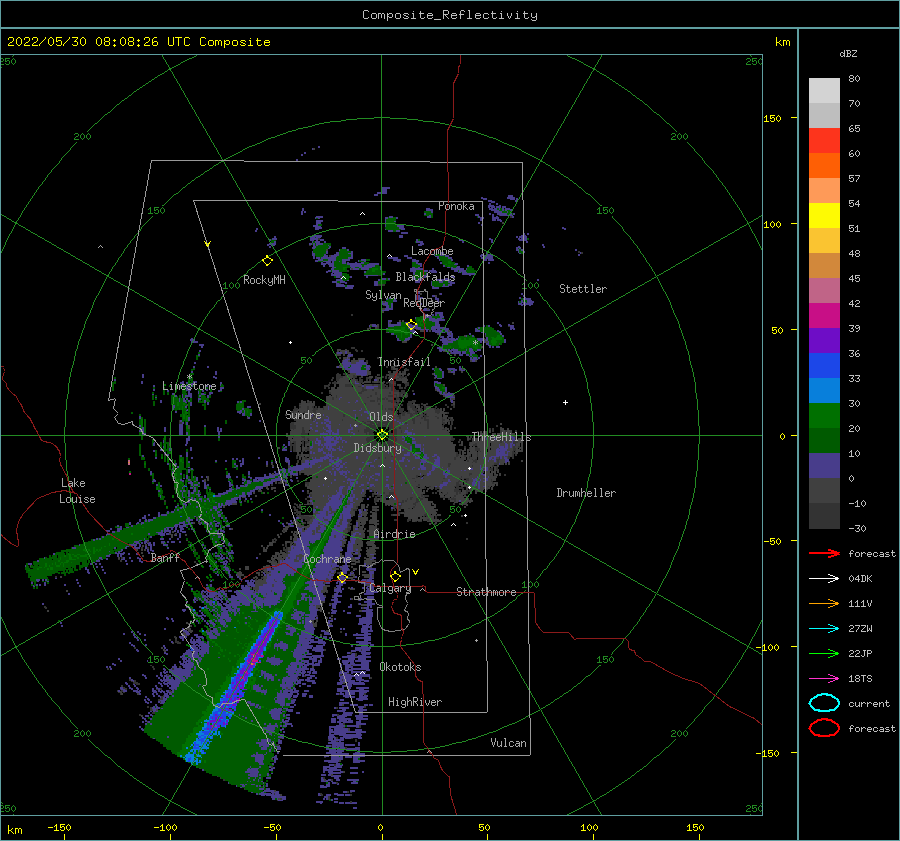
Task: Click the red forecast arrow in legend
Action: pyautogui.click(x=824, y=553)
